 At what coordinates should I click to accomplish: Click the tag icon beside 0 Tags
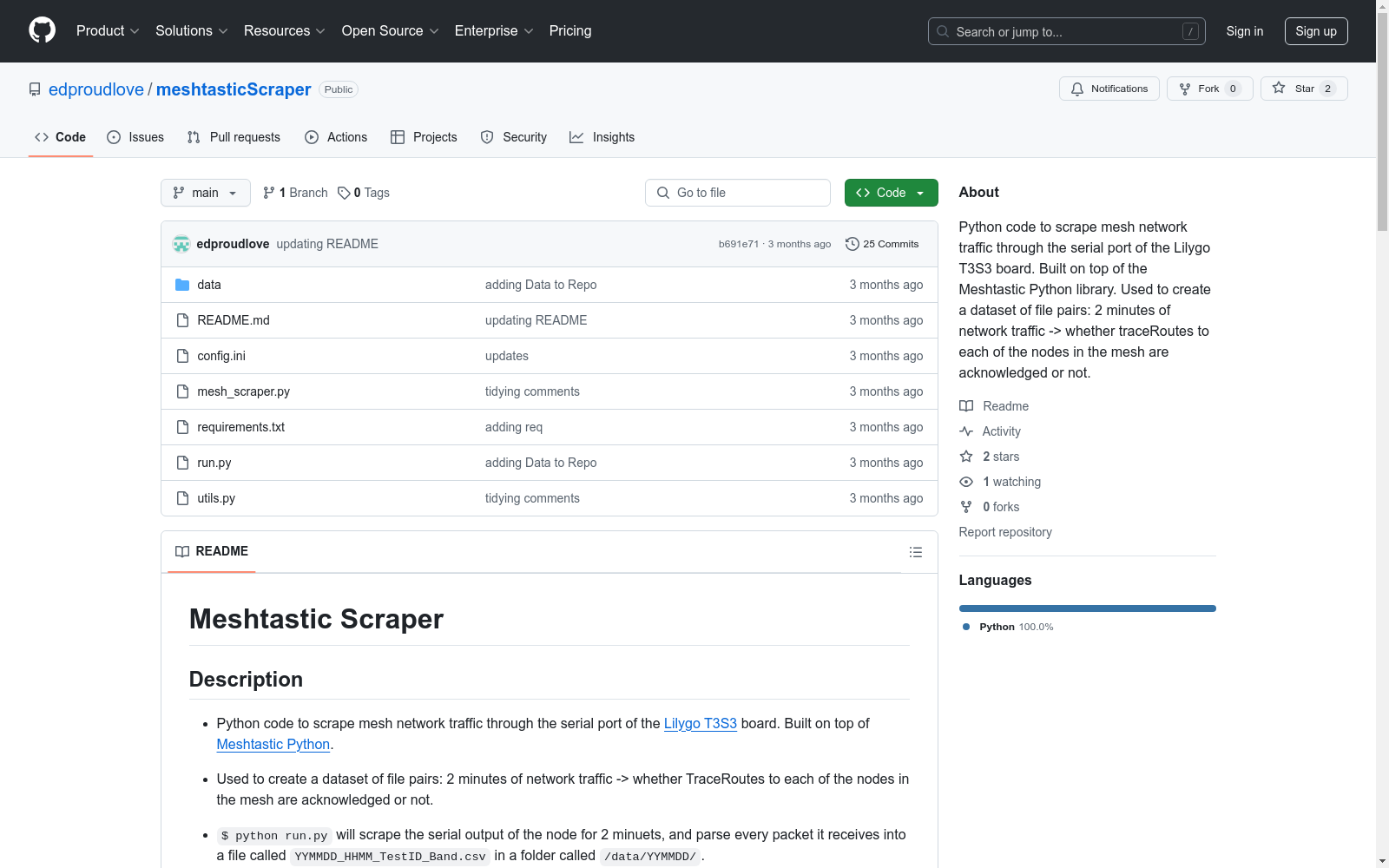pyautogui.click(x=344, y=193)
